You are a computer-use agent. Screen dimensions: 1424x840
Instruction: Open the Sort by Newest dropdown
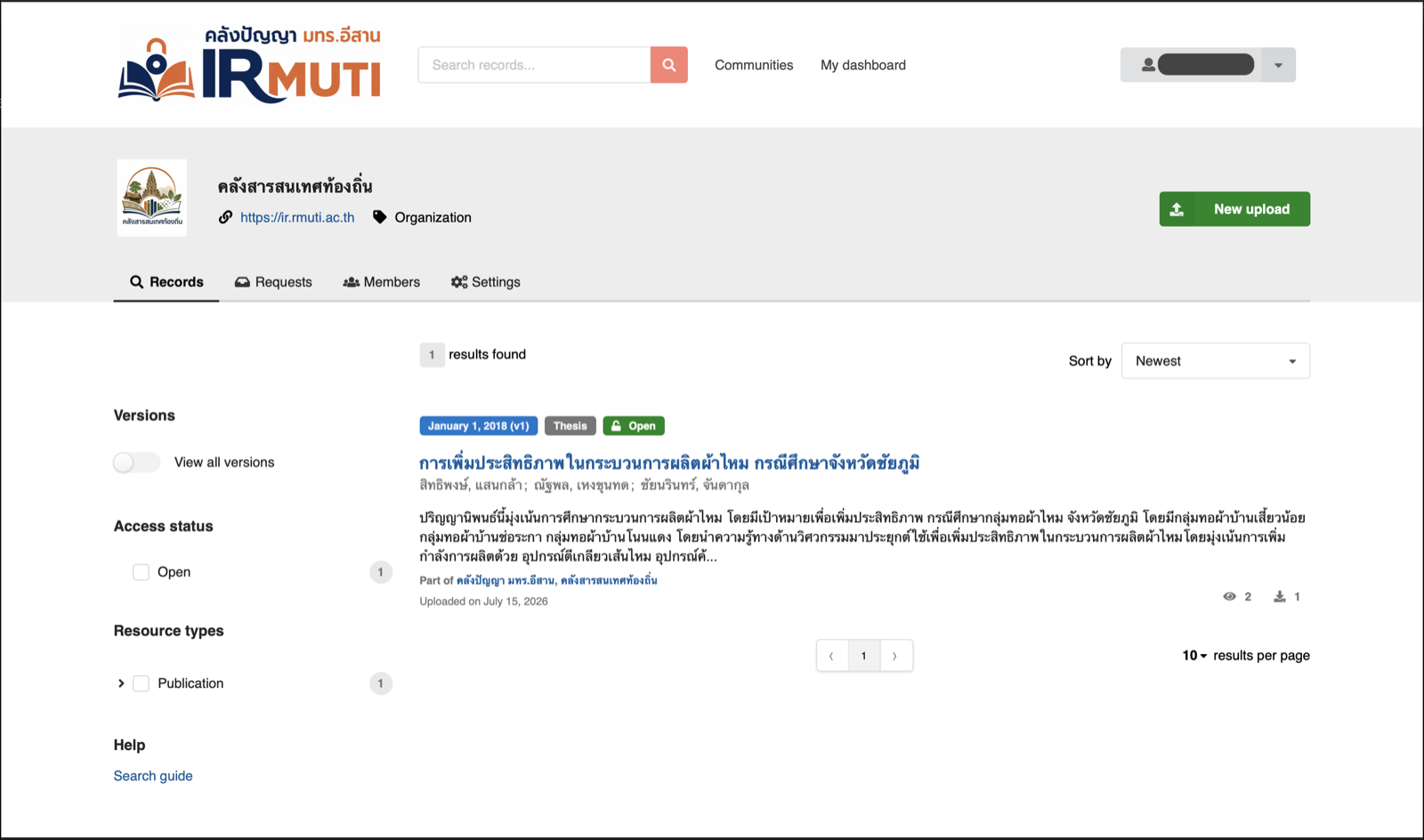[1215, 361]
